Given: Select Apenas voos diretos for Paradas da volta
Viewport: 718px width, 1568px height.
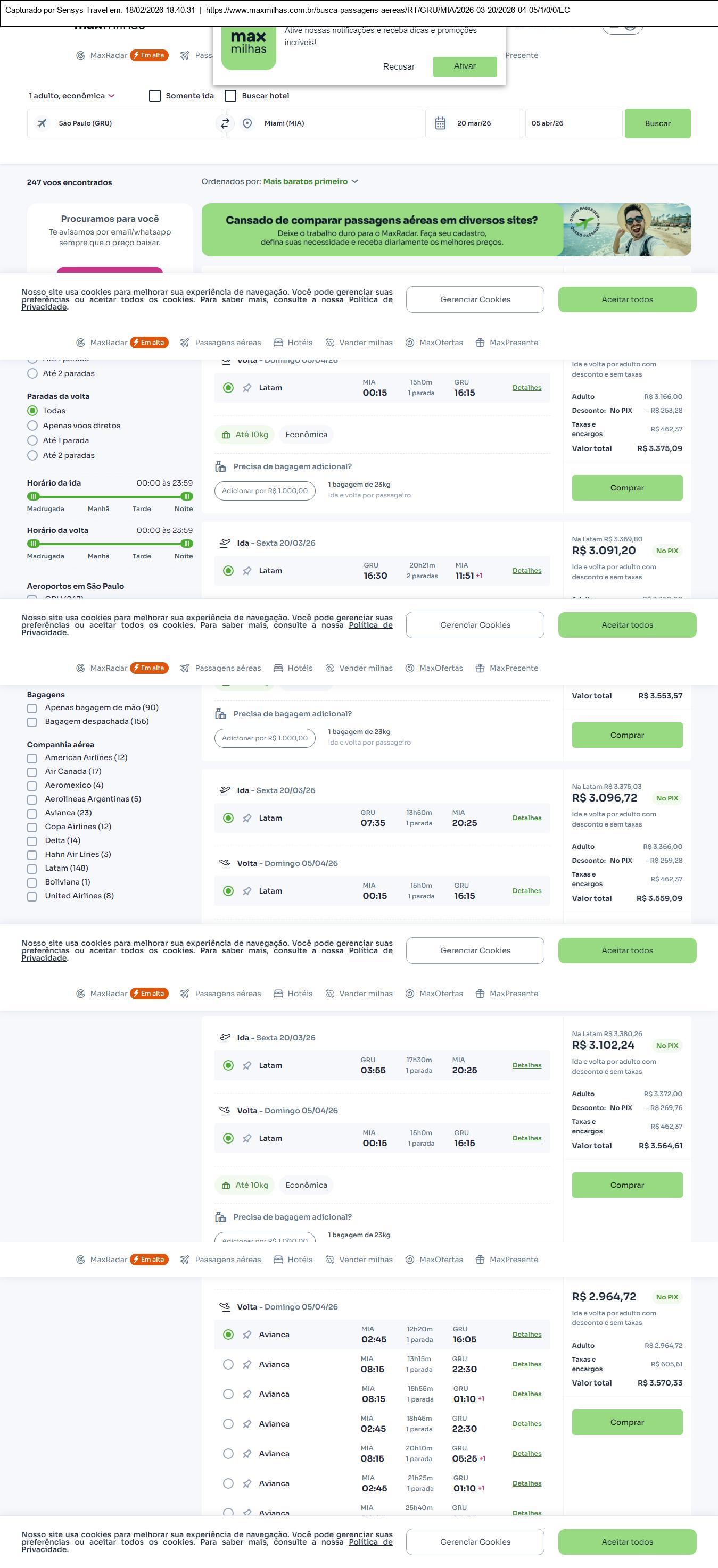Looking at the screenshot, I should pos(33,426).
